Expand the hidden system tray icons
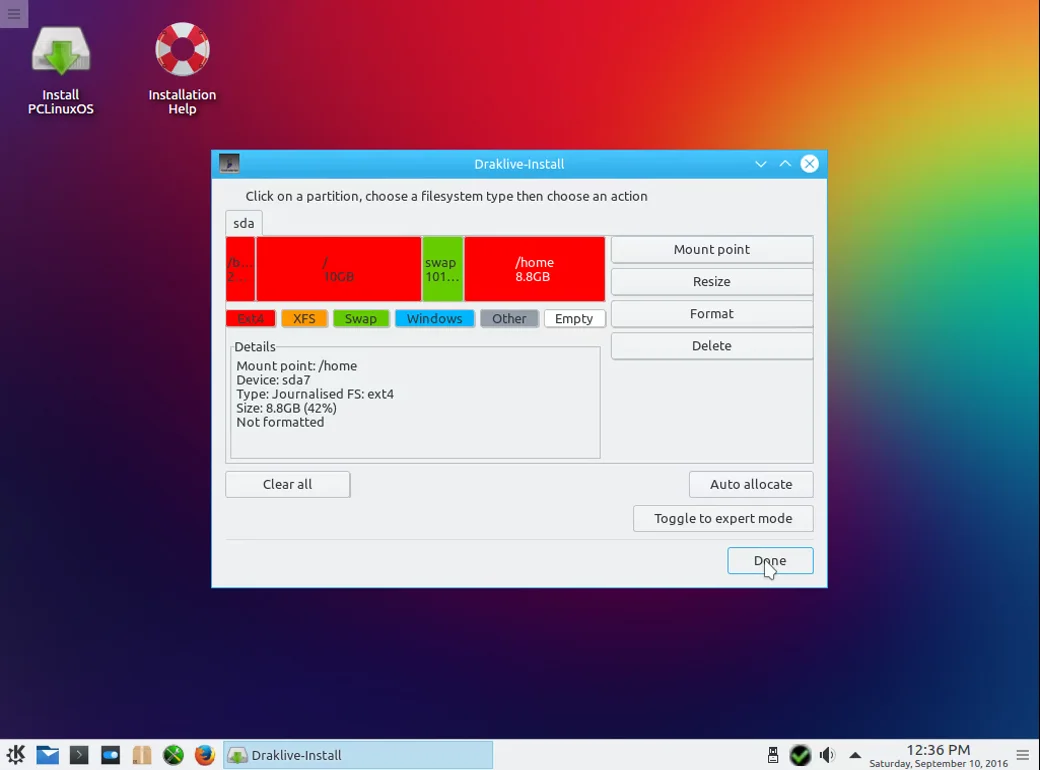The width and height of the screenshot is (1040, 770). (x=855, y=755)
